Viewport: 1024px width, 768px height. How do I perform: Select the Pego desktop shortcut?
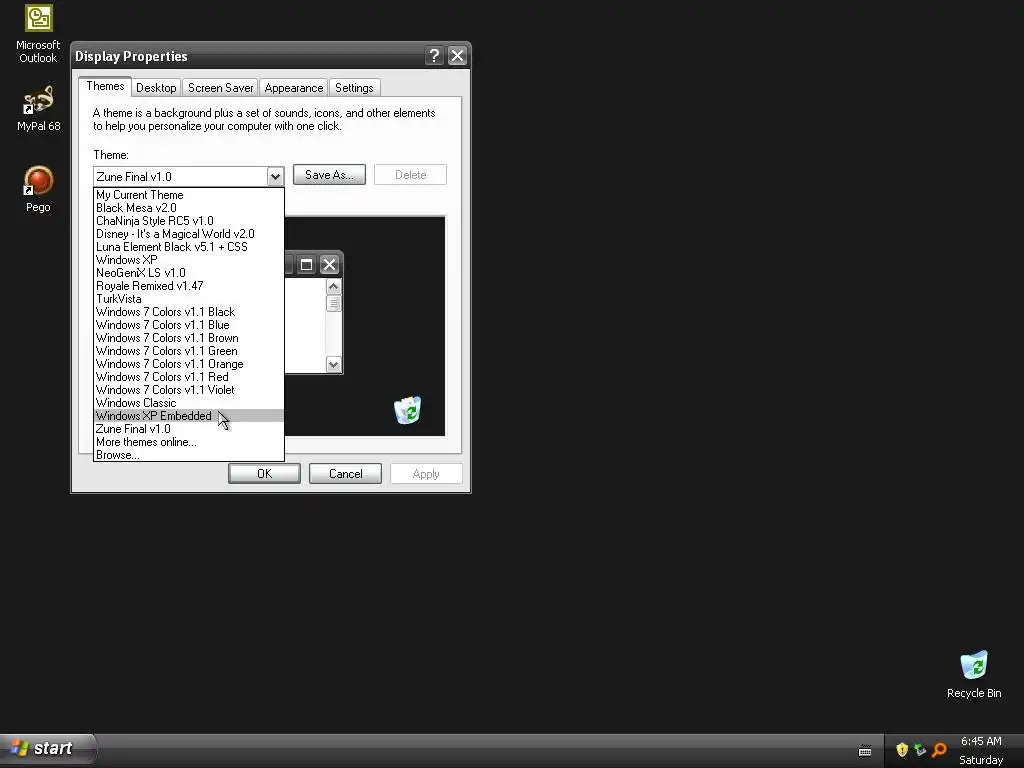click(38, 189)
